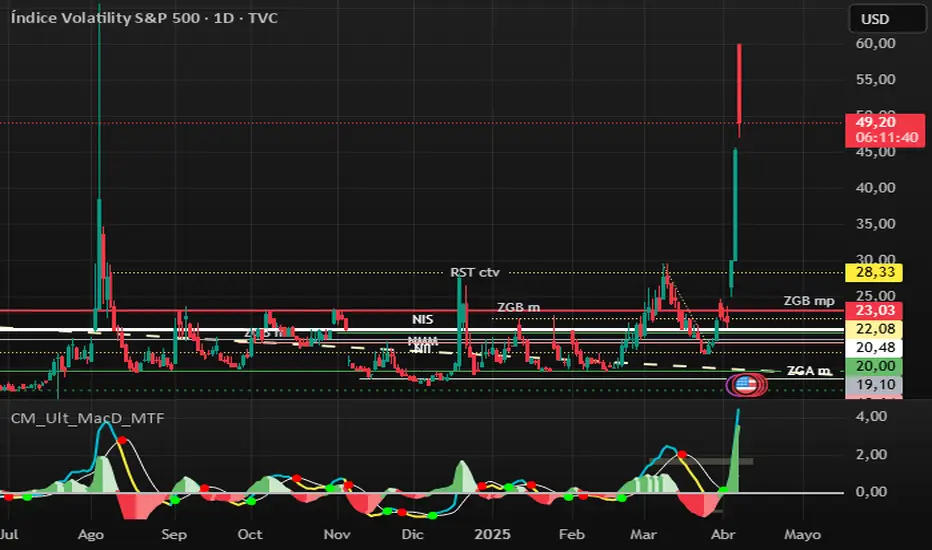Click the yellow 28,33 price label
932x550 pixels.
tap(874, 272)
